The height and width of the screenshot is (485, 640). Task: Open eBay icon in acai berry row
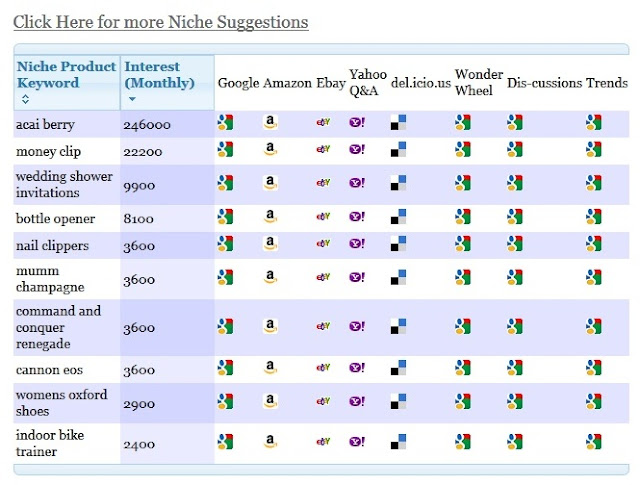click(323, 122)
